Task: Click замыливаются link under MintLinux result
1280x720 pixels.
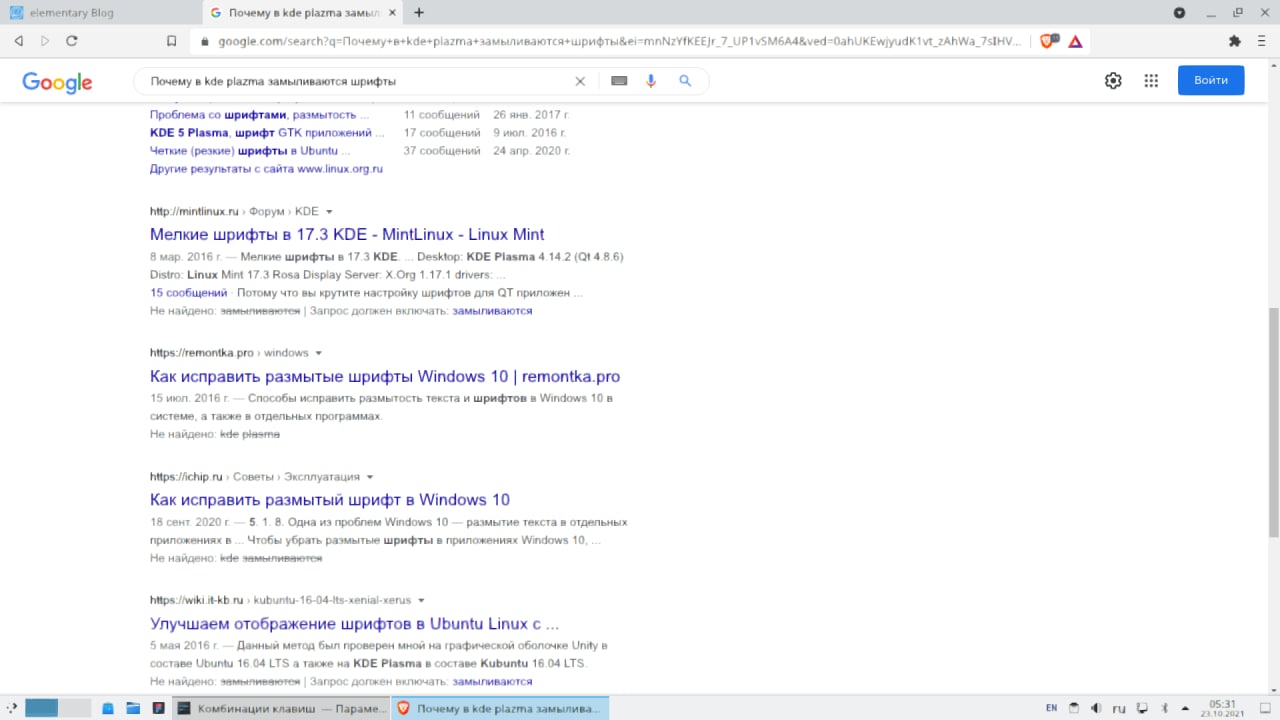Action: pos(492,311)
